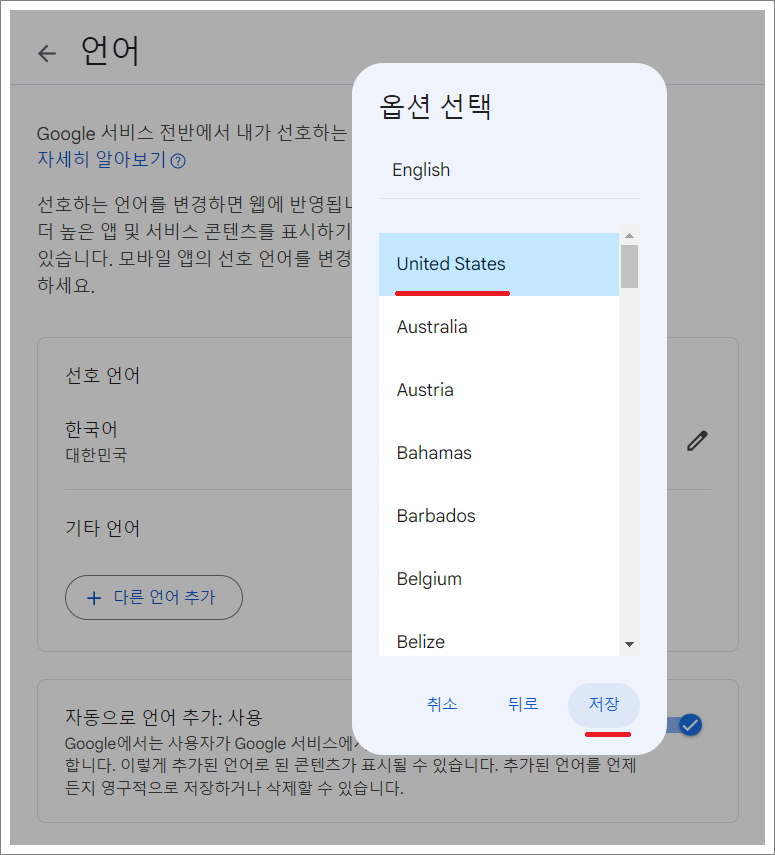775x855 pixels.
Task: Click the scrollbar down arrow in the region list
Action: 629,644
